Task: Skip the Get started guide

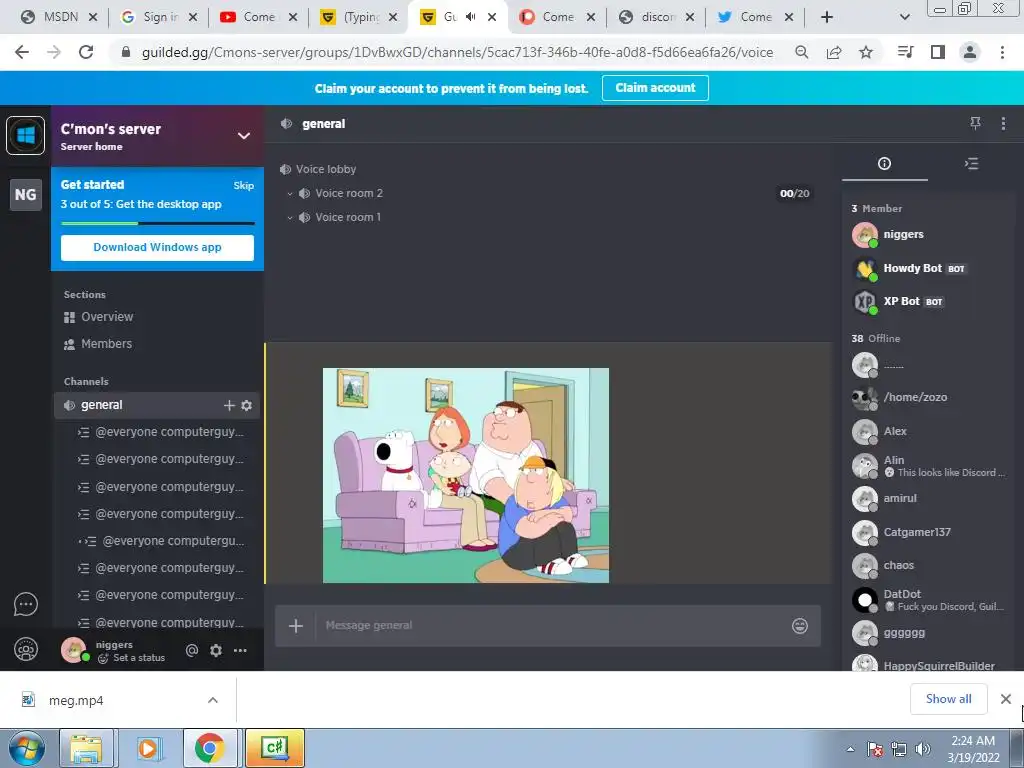Action: click(244, 185)
